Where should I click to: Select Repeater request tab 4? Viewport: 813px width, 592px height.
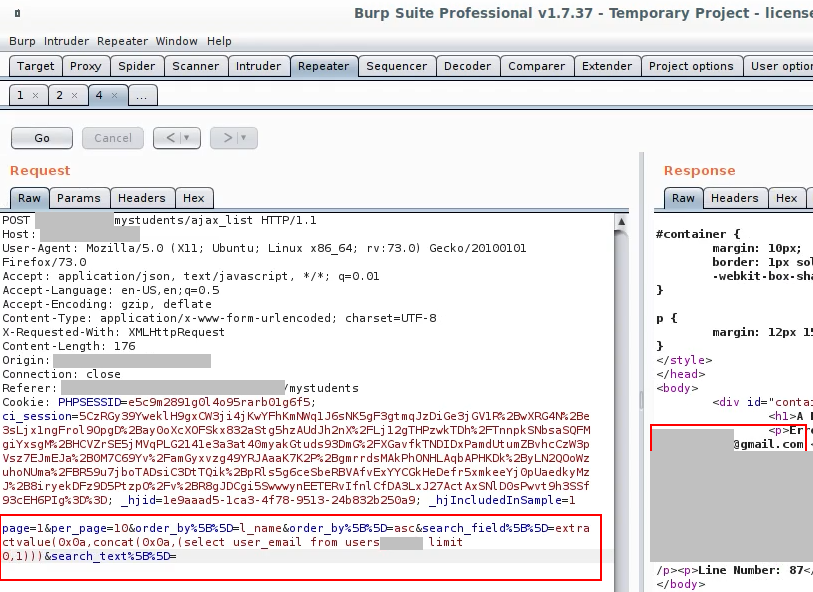99,95
